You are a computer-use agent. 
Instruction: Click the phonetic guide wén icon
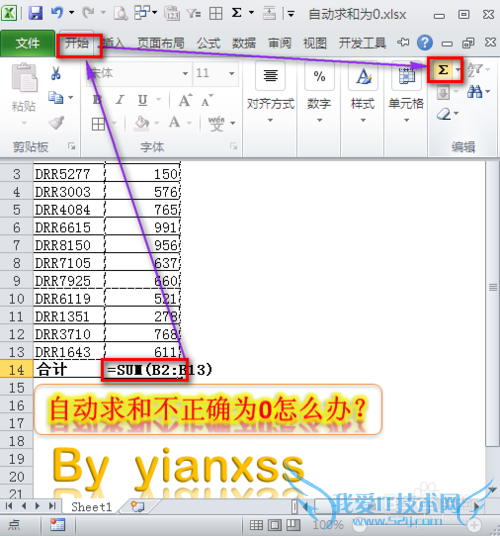pyautogui.click(x=216, y=123)
